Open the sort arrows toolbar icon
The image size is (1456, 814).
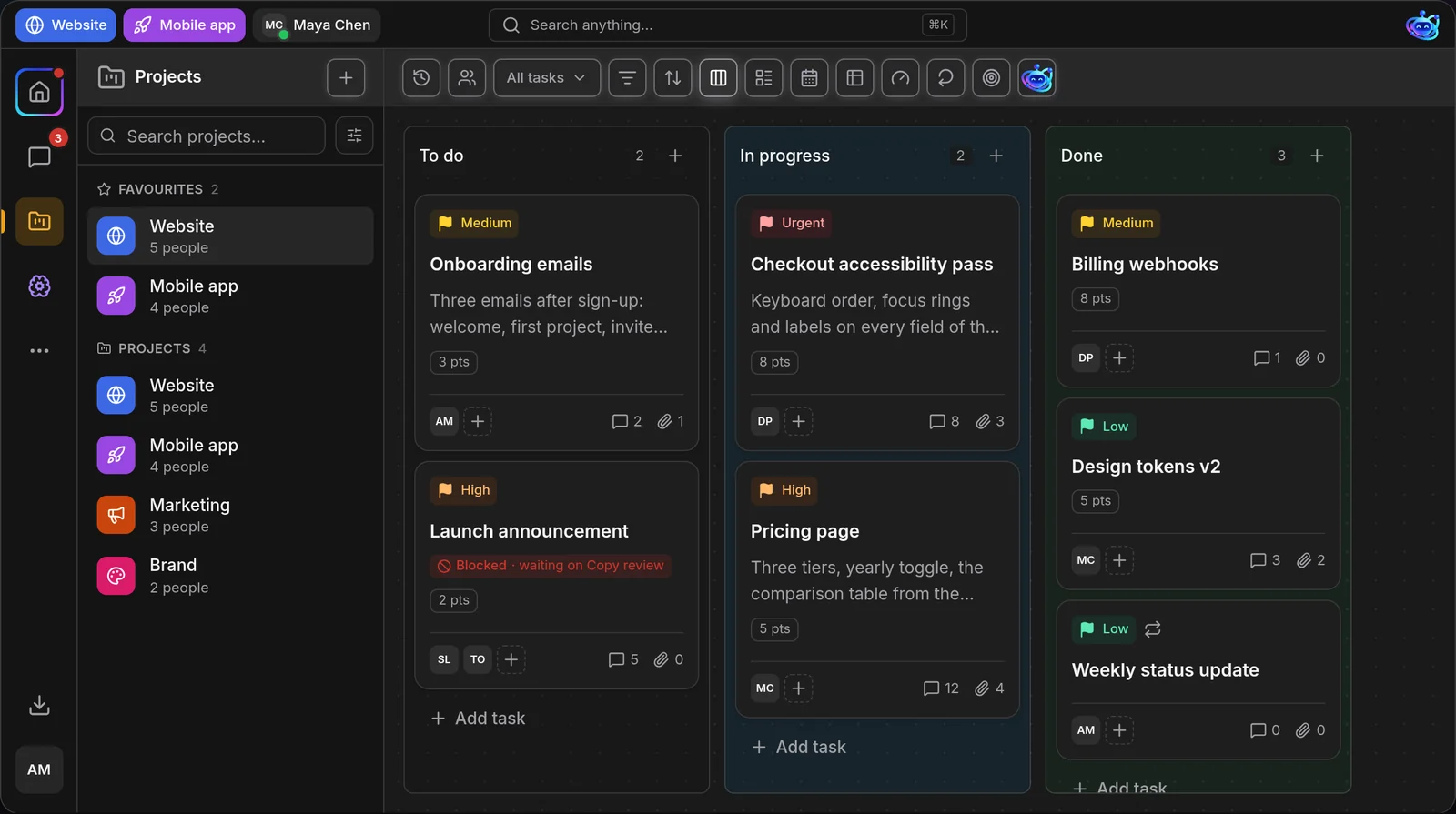click(x=672, y=78)
